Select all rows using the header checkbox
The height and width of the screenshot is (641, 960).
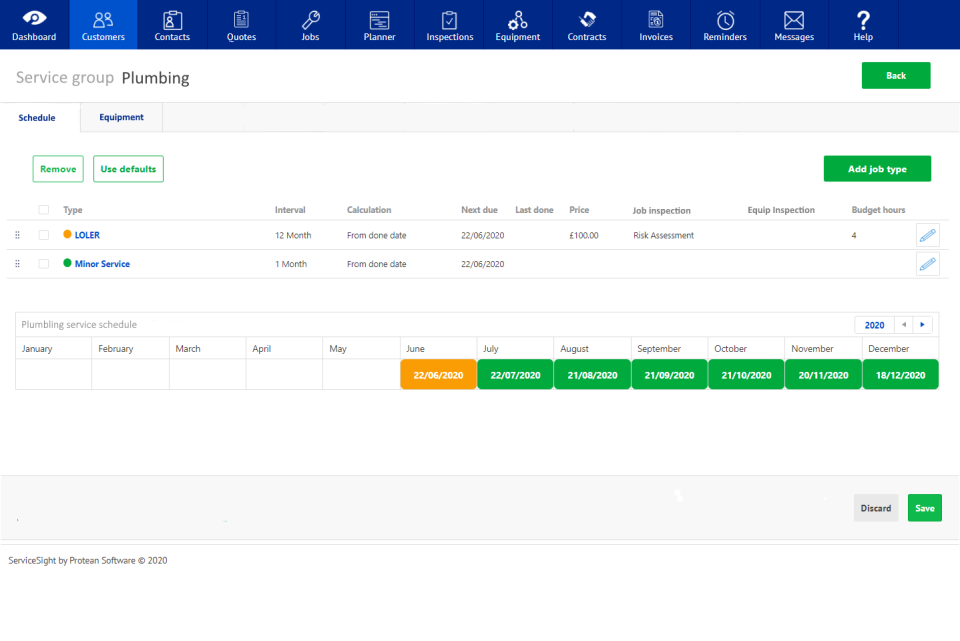tap(44, 210)
